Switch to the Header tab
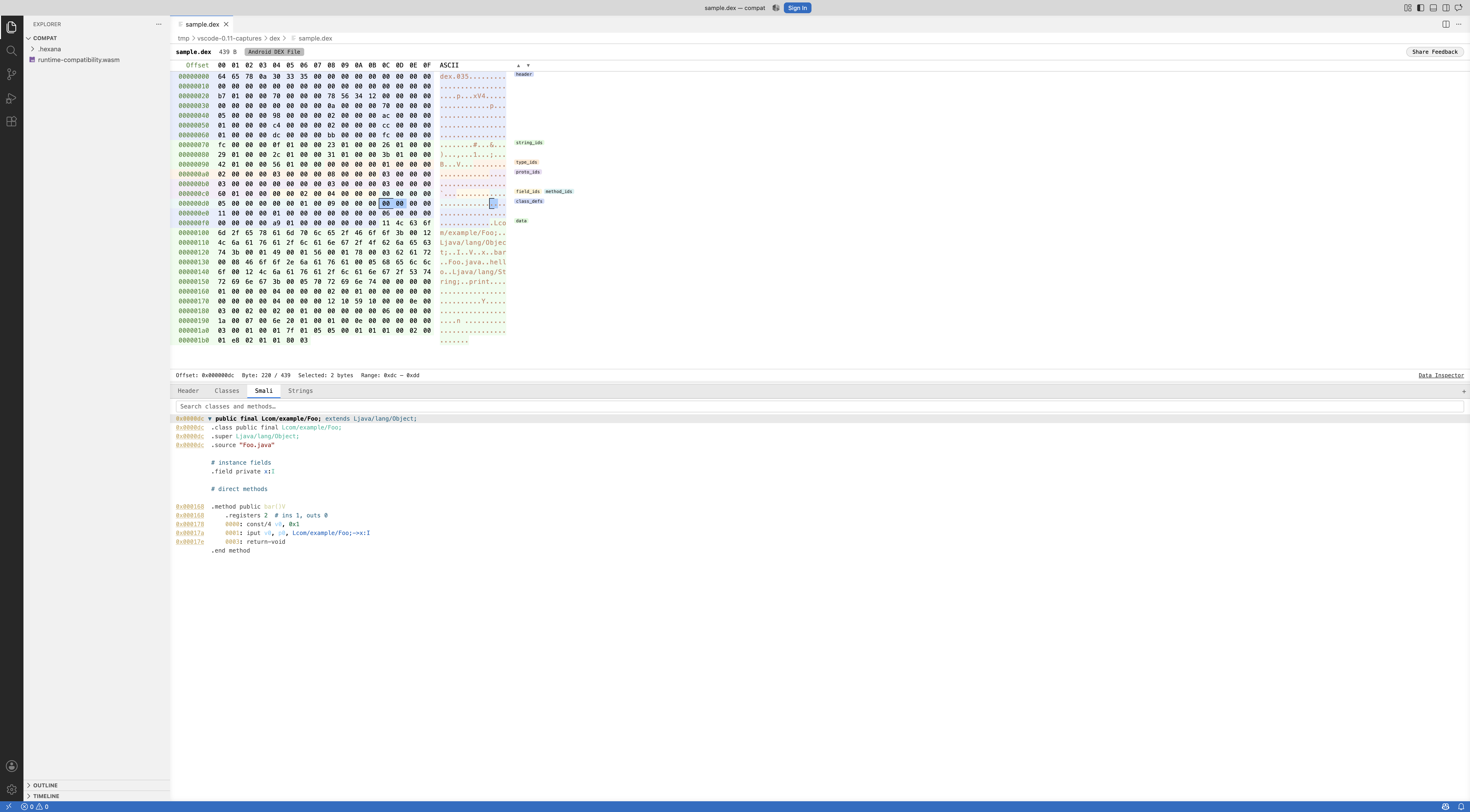Image resolution: width=1470 pixels, height=812 pixels. 188,391
